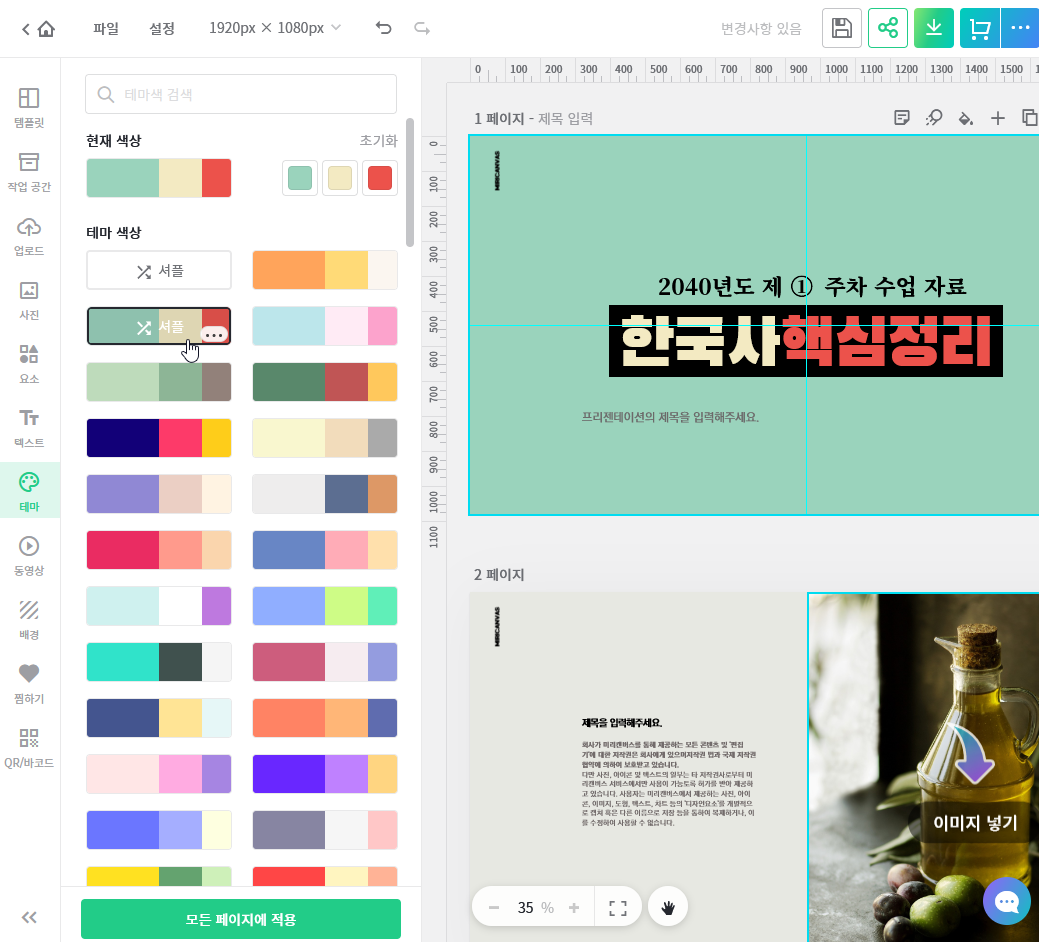The width and height of the screenshot is (1039, 942).
Task: Open the home icon in top bar
Action: tap(46, 28)
